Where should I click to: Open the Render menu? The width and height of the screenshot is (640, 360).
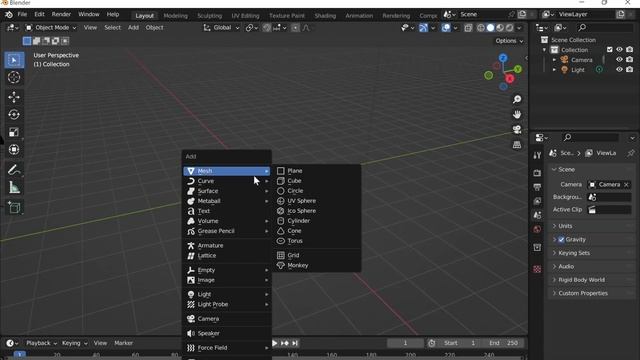(61, 14)
